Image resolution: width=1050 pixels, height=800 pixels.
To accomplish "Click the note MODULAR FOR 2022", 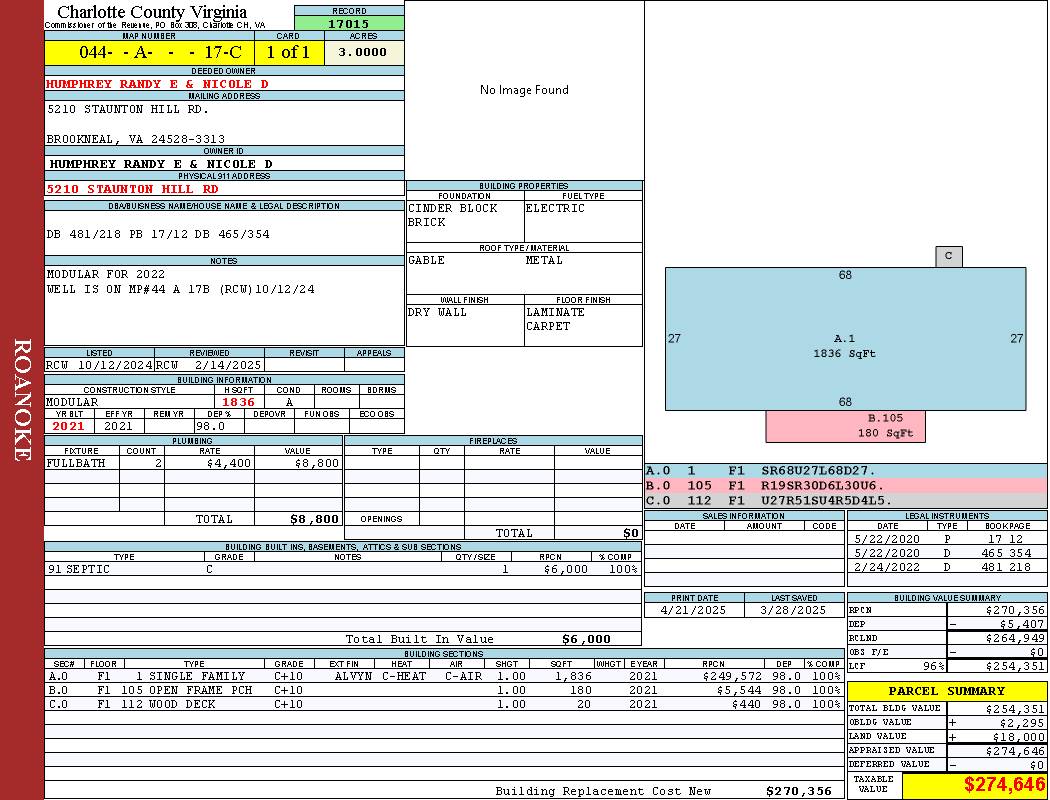I will tap(106, 274).
